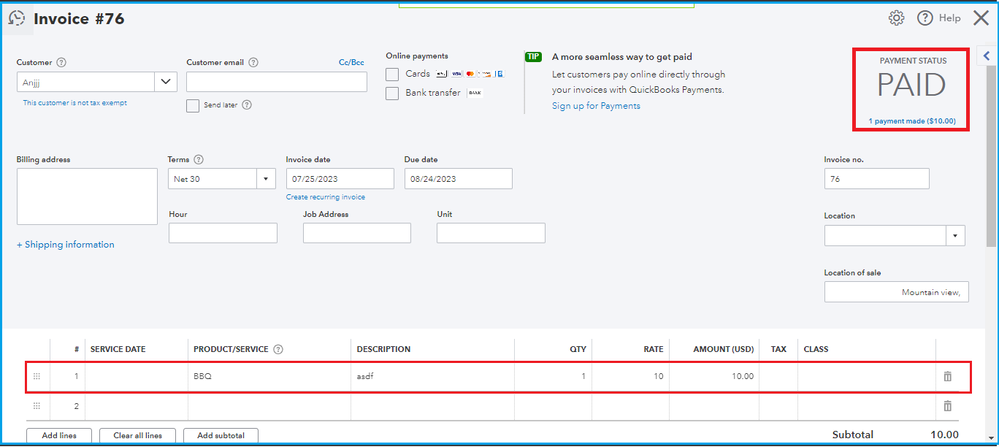
Task: Open the Terms Net 30 dropdown
Action: click(x=266, y=179)
